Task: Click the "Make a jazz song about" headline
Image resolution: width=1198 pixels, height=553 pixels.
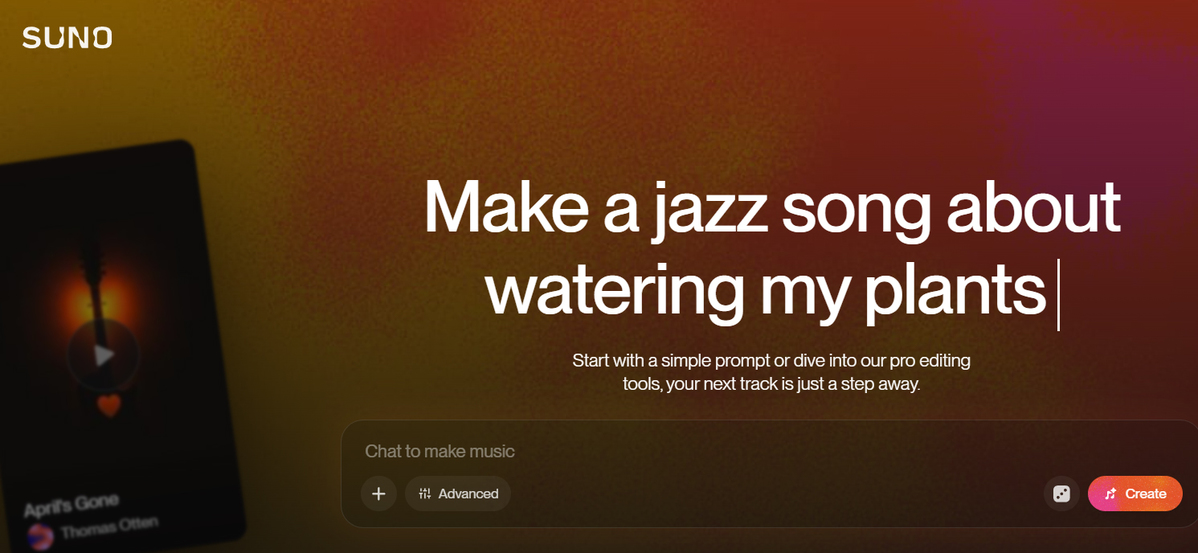Action: 772,208
